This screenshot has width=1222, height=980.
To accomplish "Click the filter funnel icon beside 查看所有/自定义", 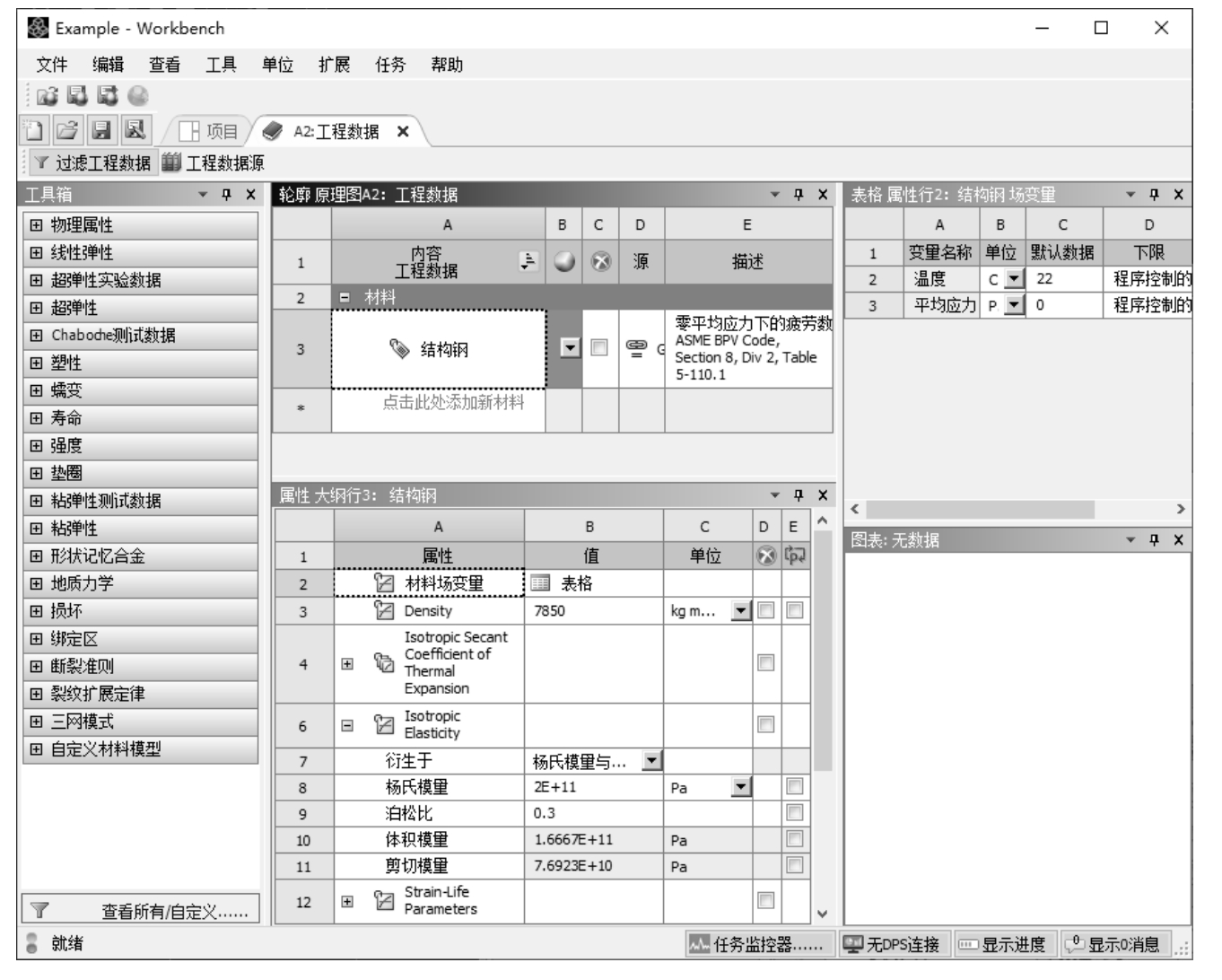I will (x=39, y=911).
